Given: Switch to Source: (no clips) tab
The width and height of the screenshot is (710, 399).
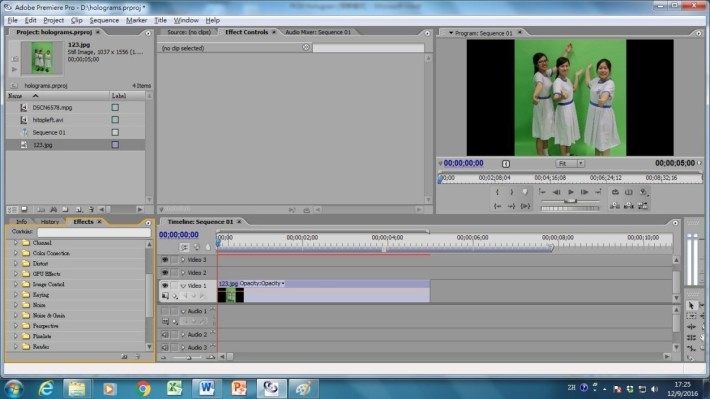Looking at the screenshot, I should coord(189,32).
